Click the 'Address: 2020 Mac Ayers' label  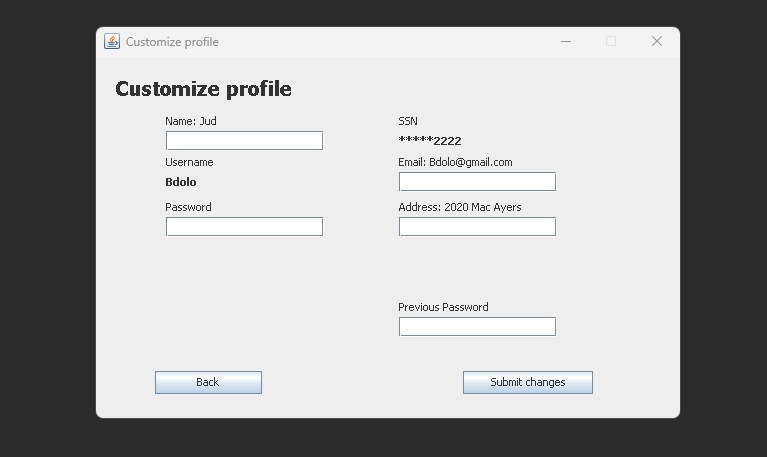tap(459, 207)
